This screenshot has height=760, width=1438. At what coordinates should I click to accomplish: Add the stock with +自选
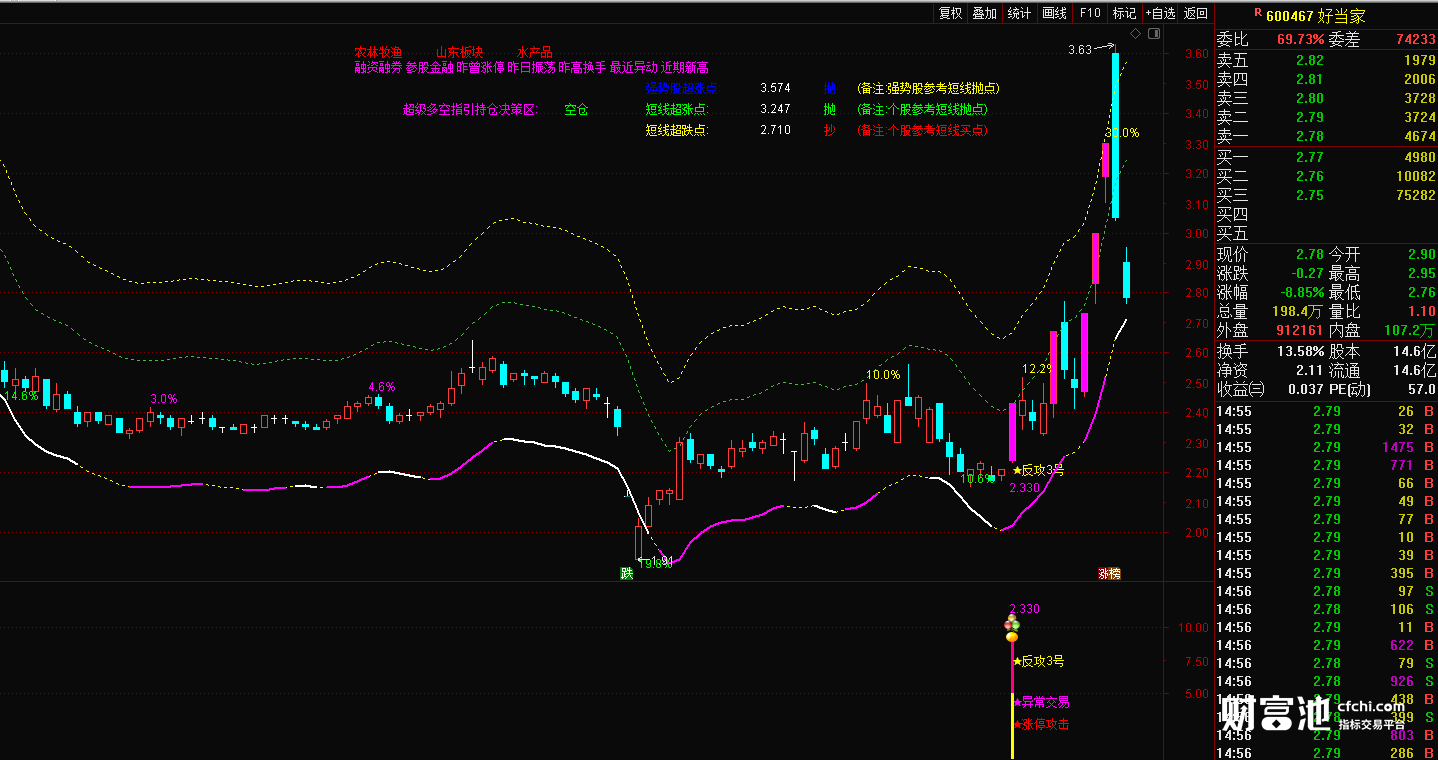tap(1160, 13)
